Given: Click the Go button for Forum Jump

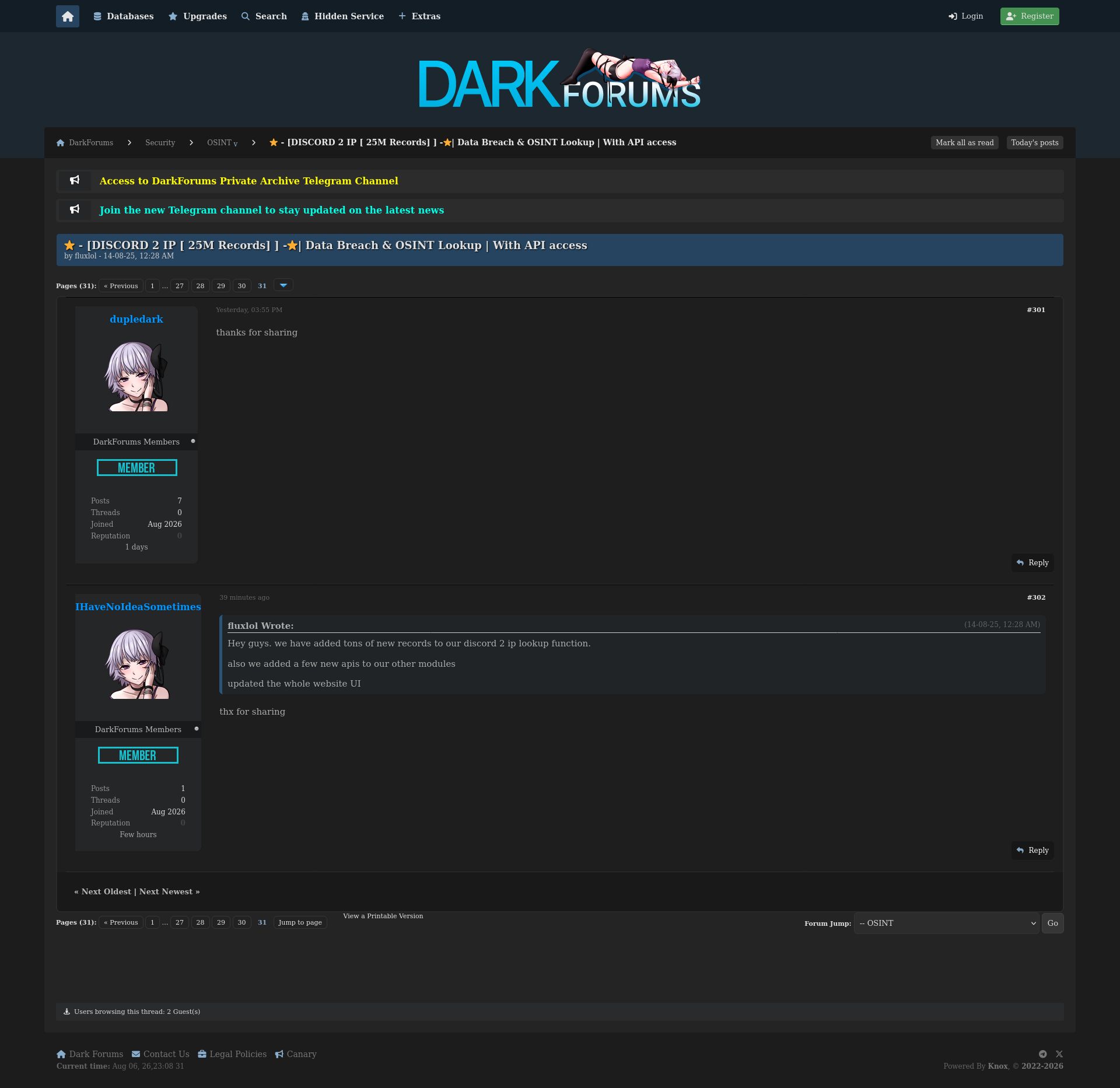Looking at the screenshot, I should tap(1053, 923).
